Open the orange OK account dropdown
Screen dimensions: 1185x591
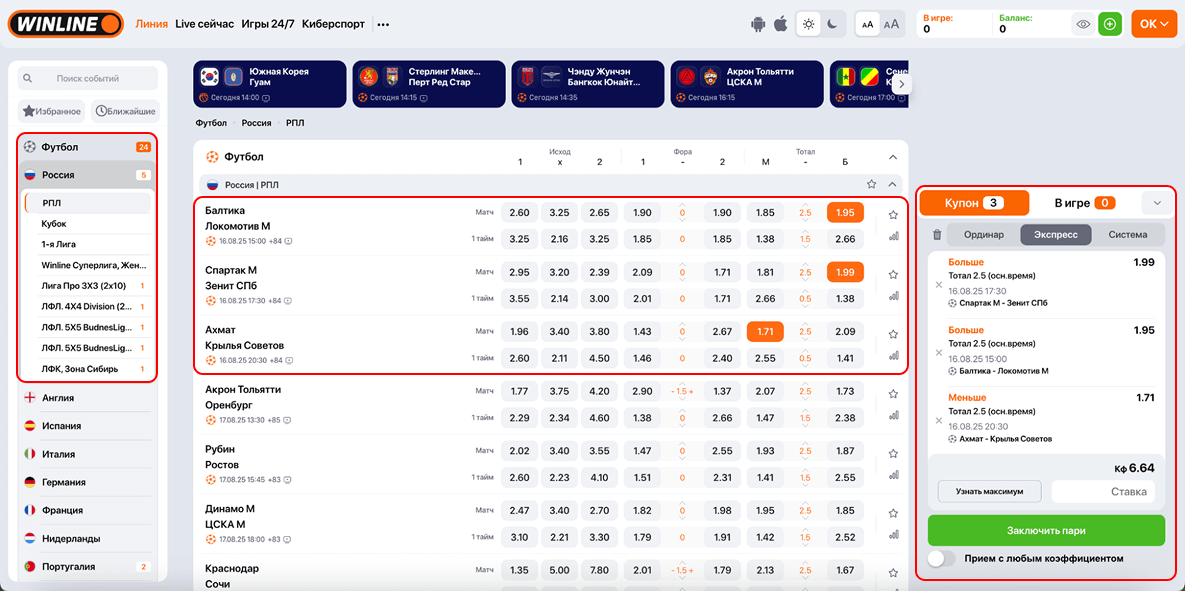pyautogui.click(x=1154, y=24)
